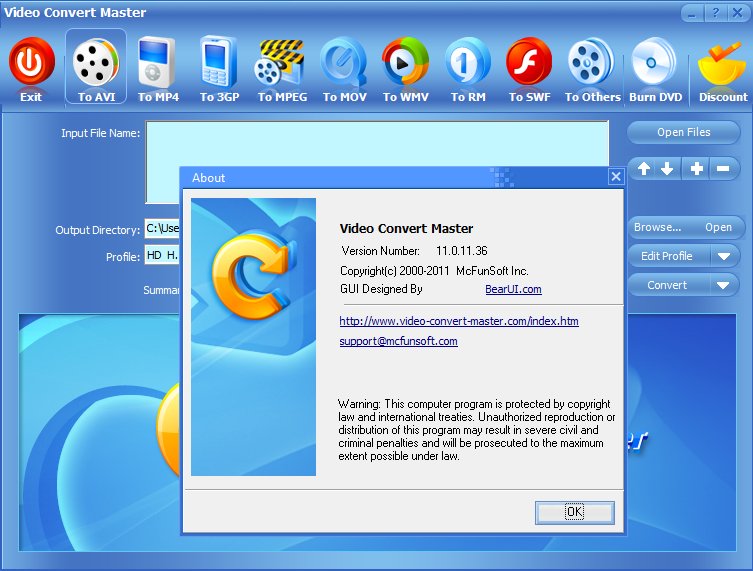Image resolution: width=753 pixels, height=571 pixels.
Task: Open the To Others film reel icon
Action: point(591,62)
